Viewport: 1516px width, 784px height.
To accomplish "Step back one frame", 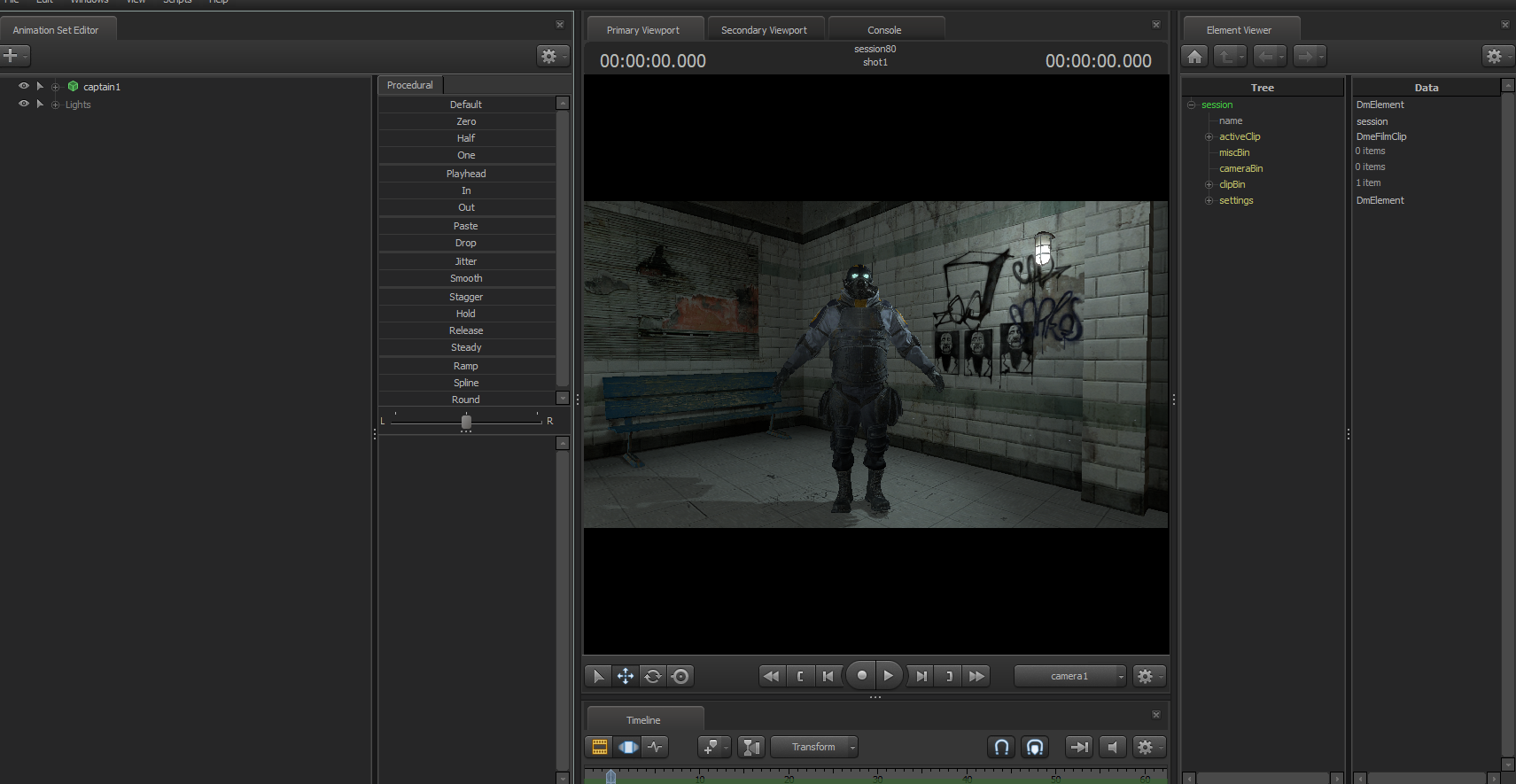I will coord(828,676).
